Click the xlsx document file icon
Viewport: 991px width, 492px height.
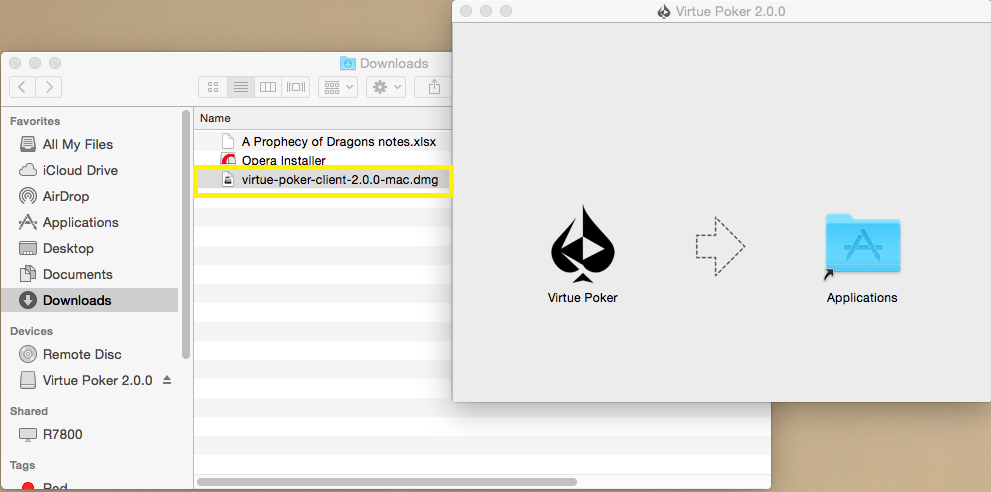coord(228,141)
